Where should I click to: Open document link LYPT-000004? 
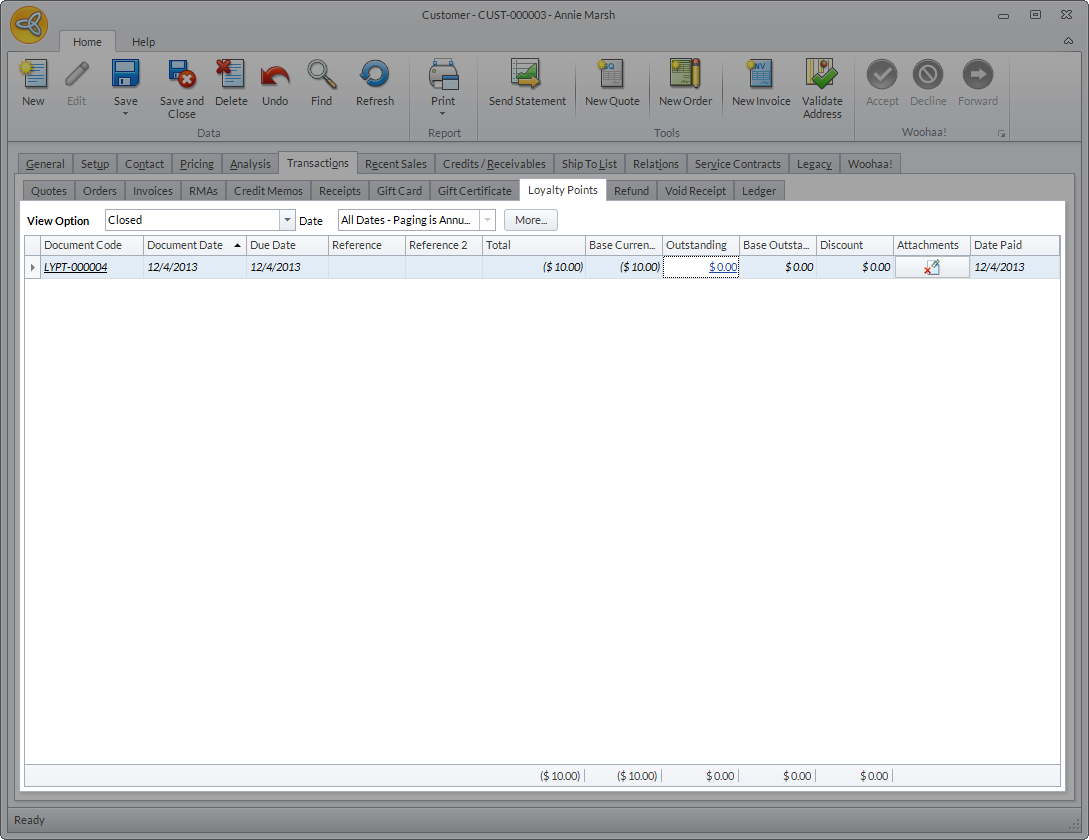pos(75,268)
